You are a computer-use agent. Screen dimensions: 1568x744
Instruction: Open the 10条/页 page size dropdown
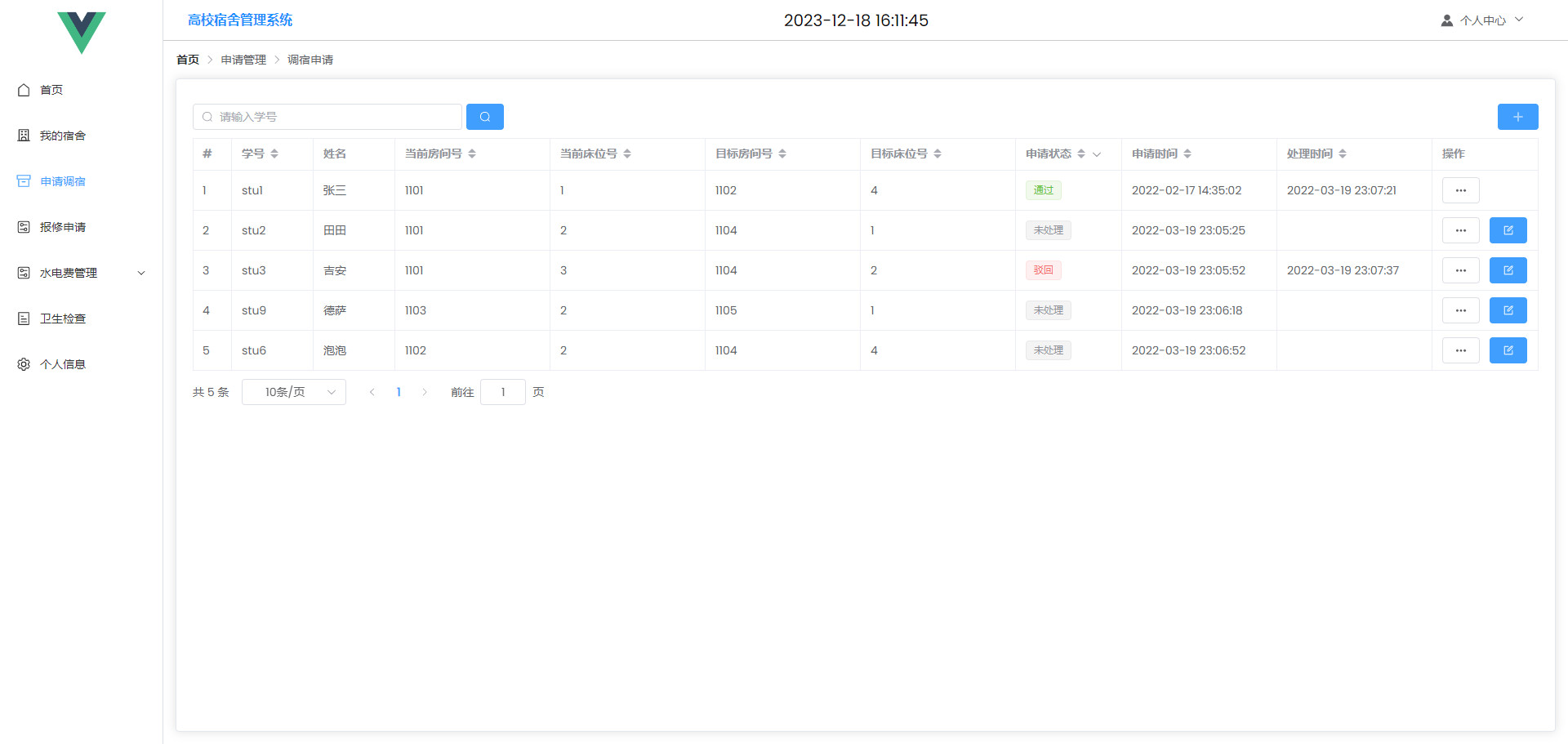pyautogui.click(x=294, y=392)
